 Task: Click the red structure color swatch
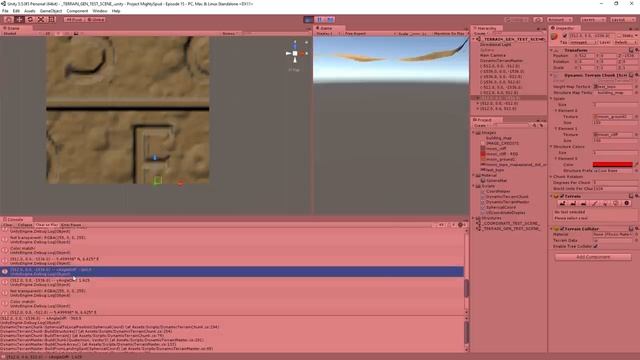(x=612, y=164)
